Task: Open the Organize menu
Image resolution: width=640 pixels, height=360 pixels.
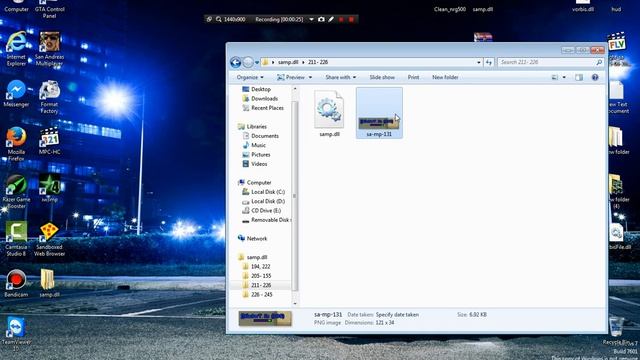Action: tap(250, 77)
